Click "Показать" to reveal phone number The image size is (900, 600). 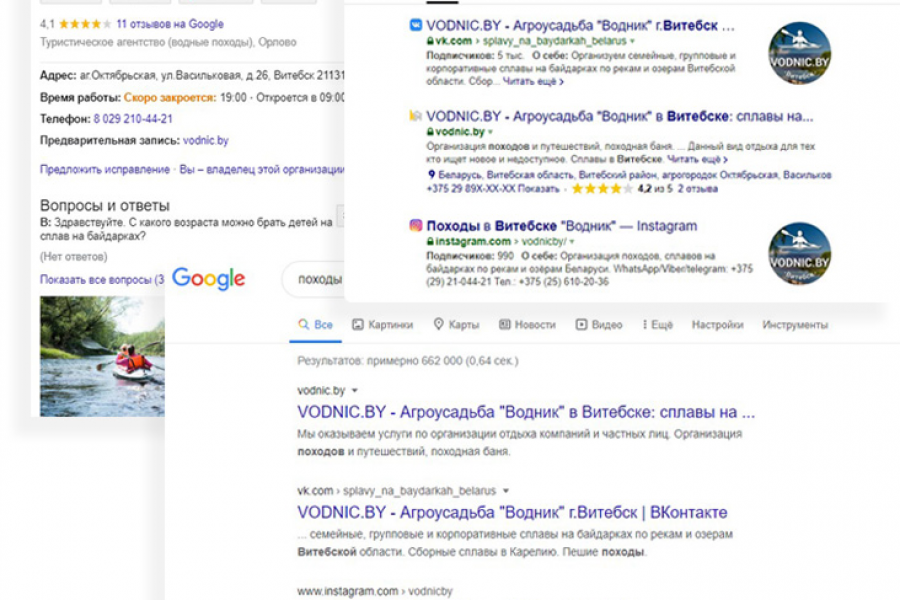pyautogui.click(x=538, y=189)
